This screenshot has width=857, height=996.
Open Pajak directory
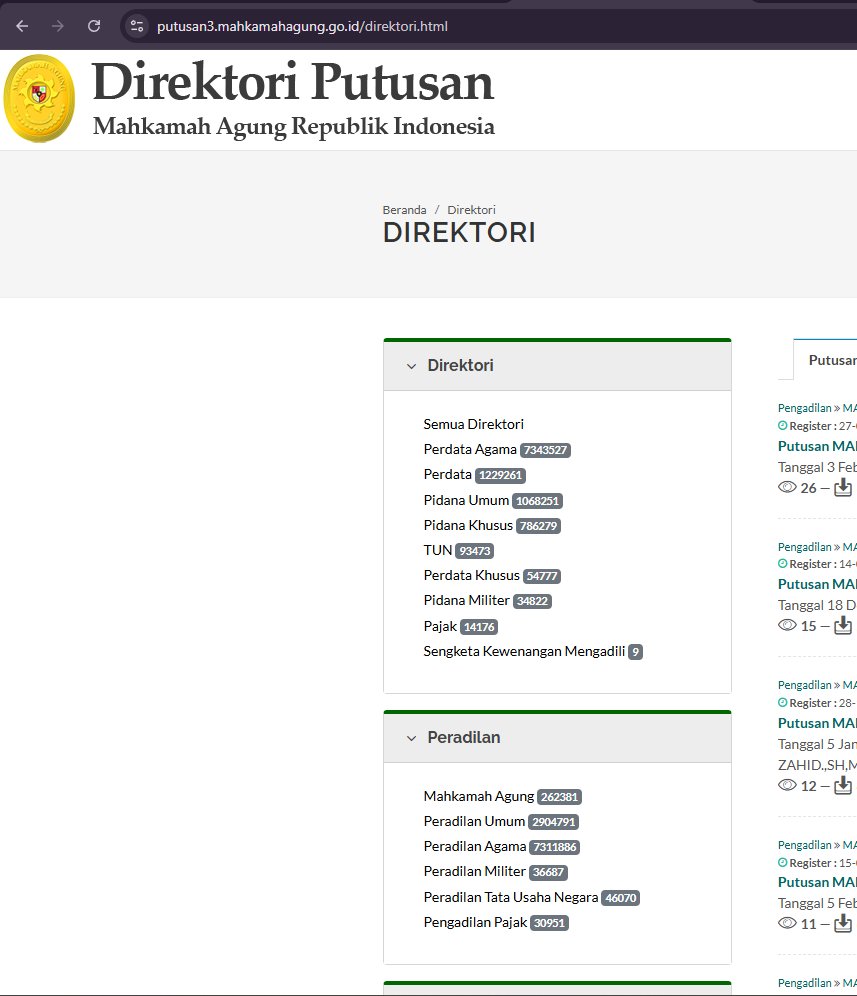click(x=440, y=626)
